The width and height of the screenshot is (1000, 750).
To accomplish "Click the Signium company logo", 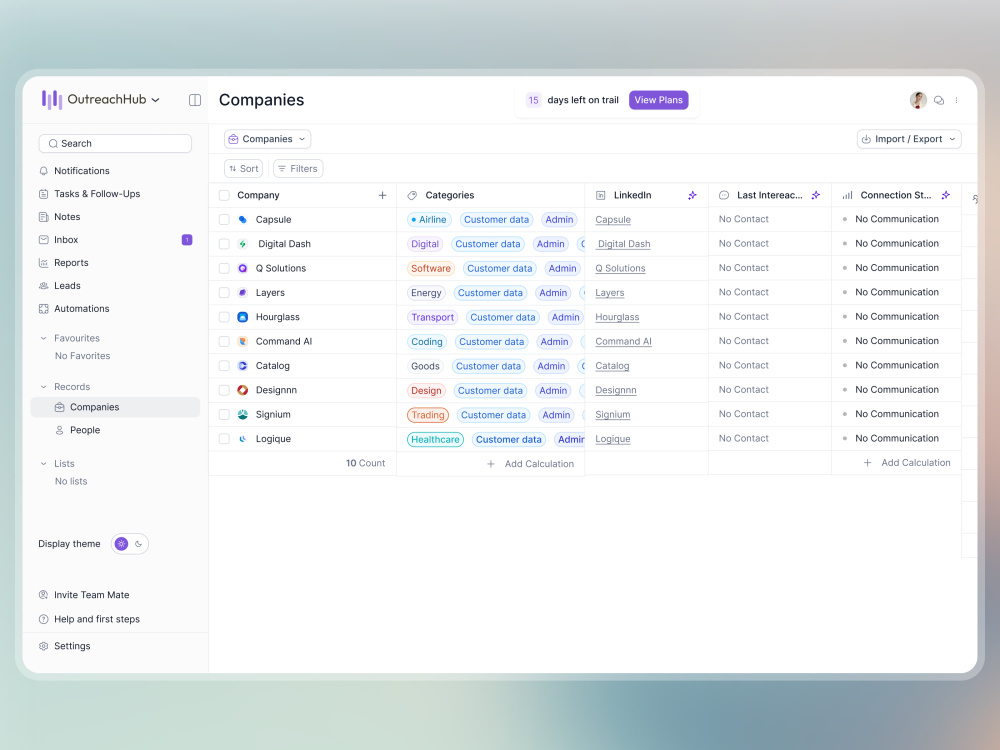I will tap(242, 415).
